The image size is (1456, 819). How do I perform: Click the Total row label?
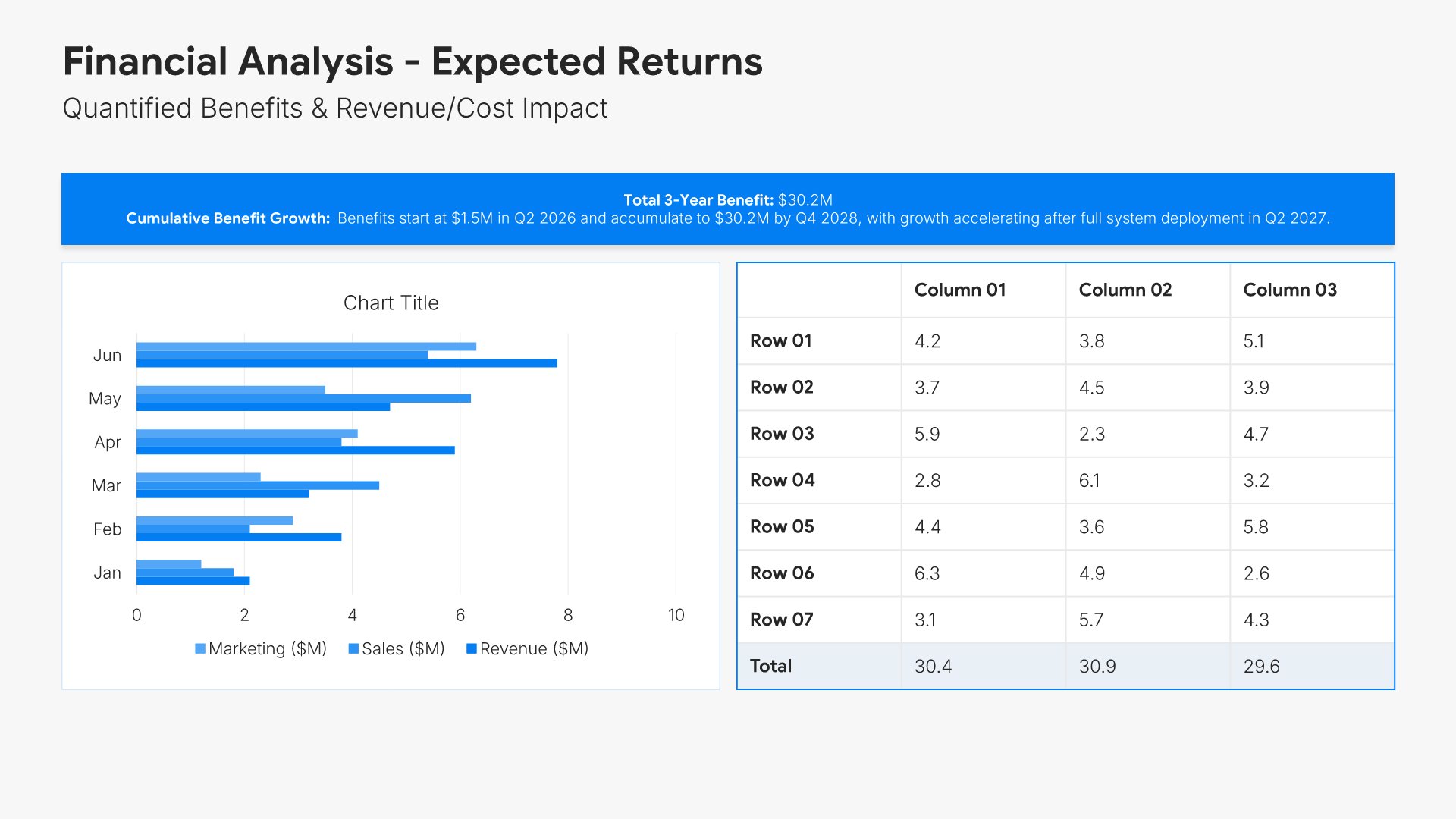click(x=770, y=667)
